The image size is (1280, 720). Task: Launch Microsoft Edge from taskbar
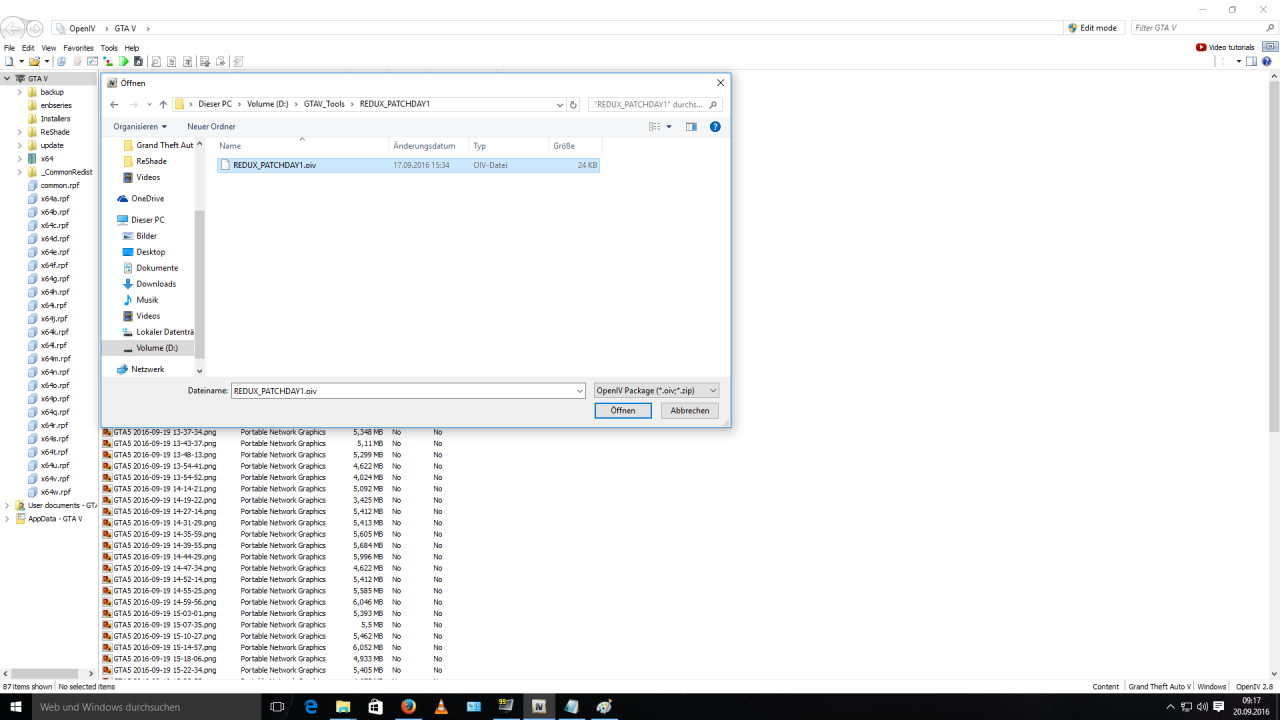[x=311, y=706]
